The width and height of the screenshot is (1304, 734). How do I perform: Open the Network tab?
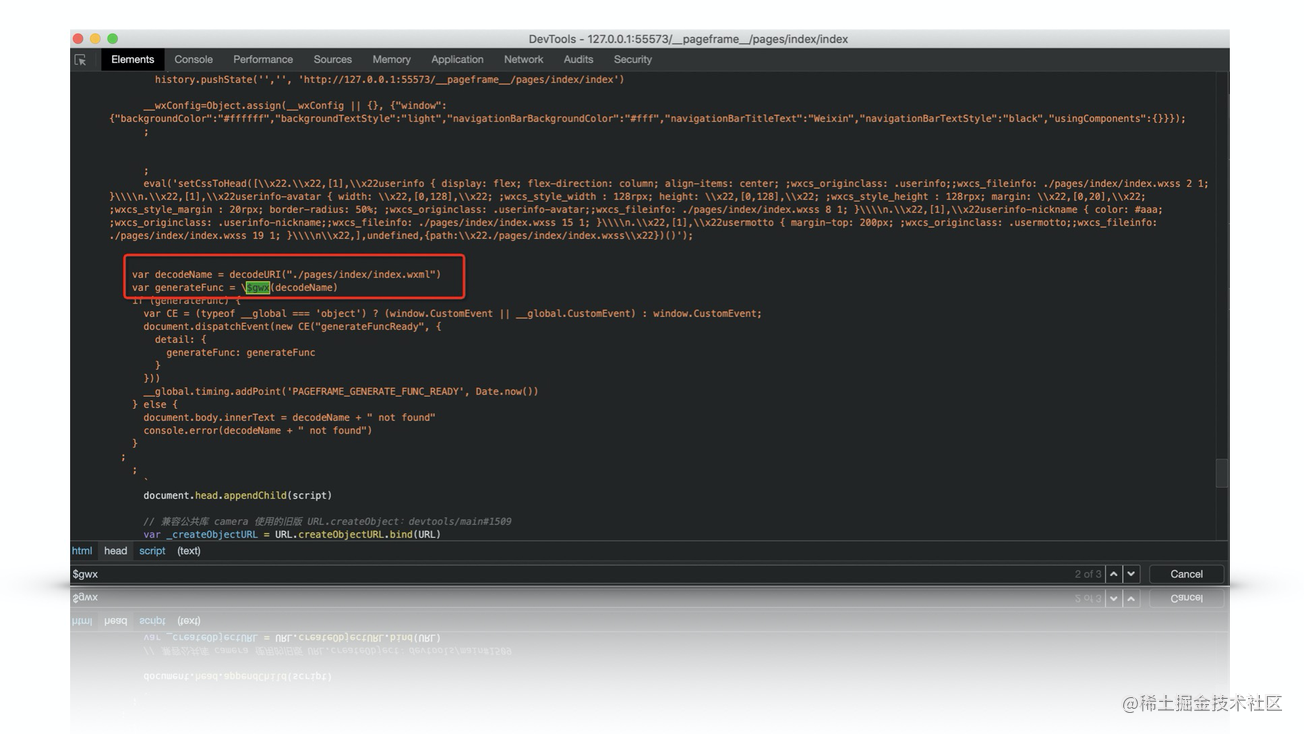click(x=523, y=60)
